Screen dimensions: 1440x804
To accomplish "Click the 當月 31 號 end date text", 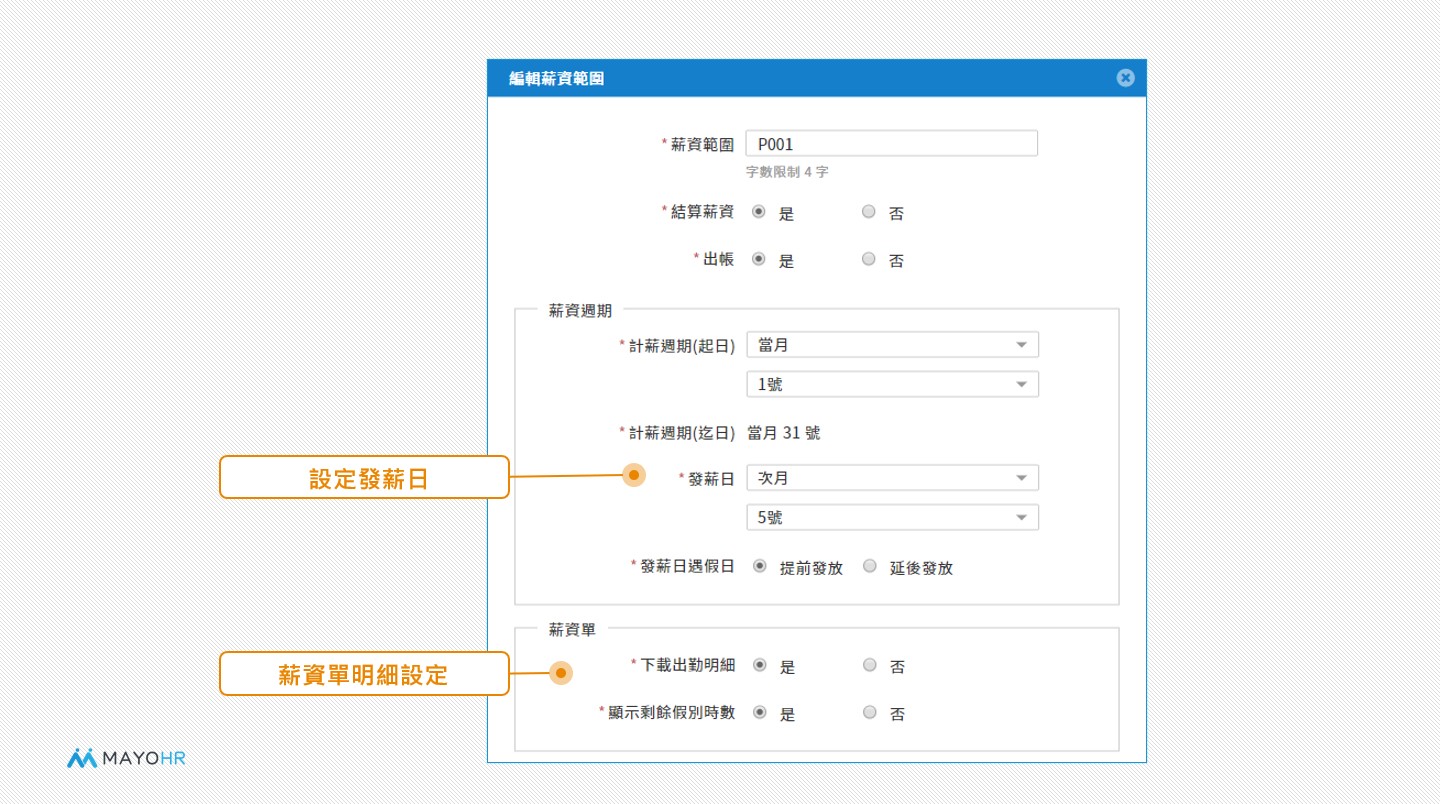I will coord(784,433).
